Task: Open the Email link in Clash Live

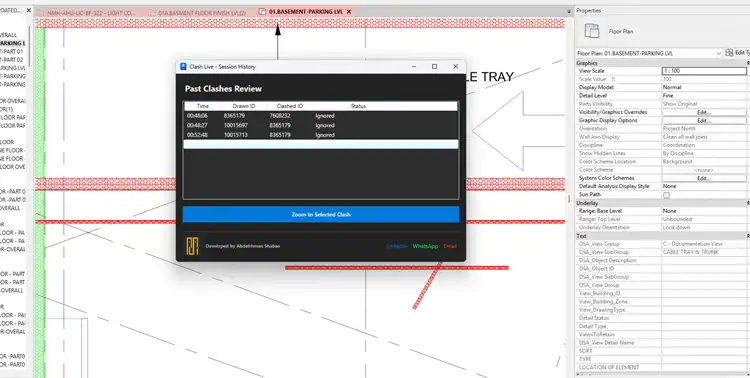Action: pos(450,246)
